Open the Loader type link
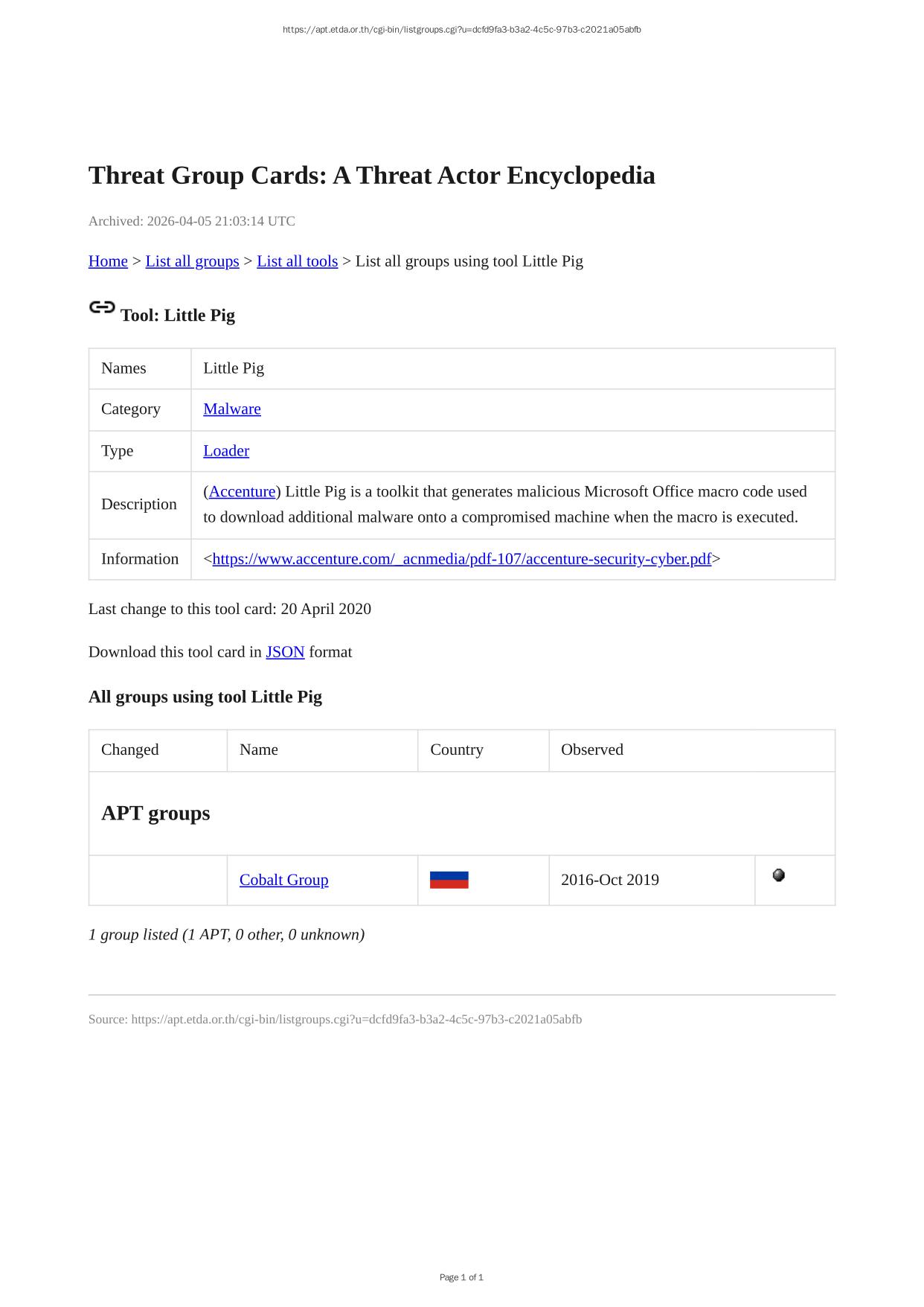 226,451
